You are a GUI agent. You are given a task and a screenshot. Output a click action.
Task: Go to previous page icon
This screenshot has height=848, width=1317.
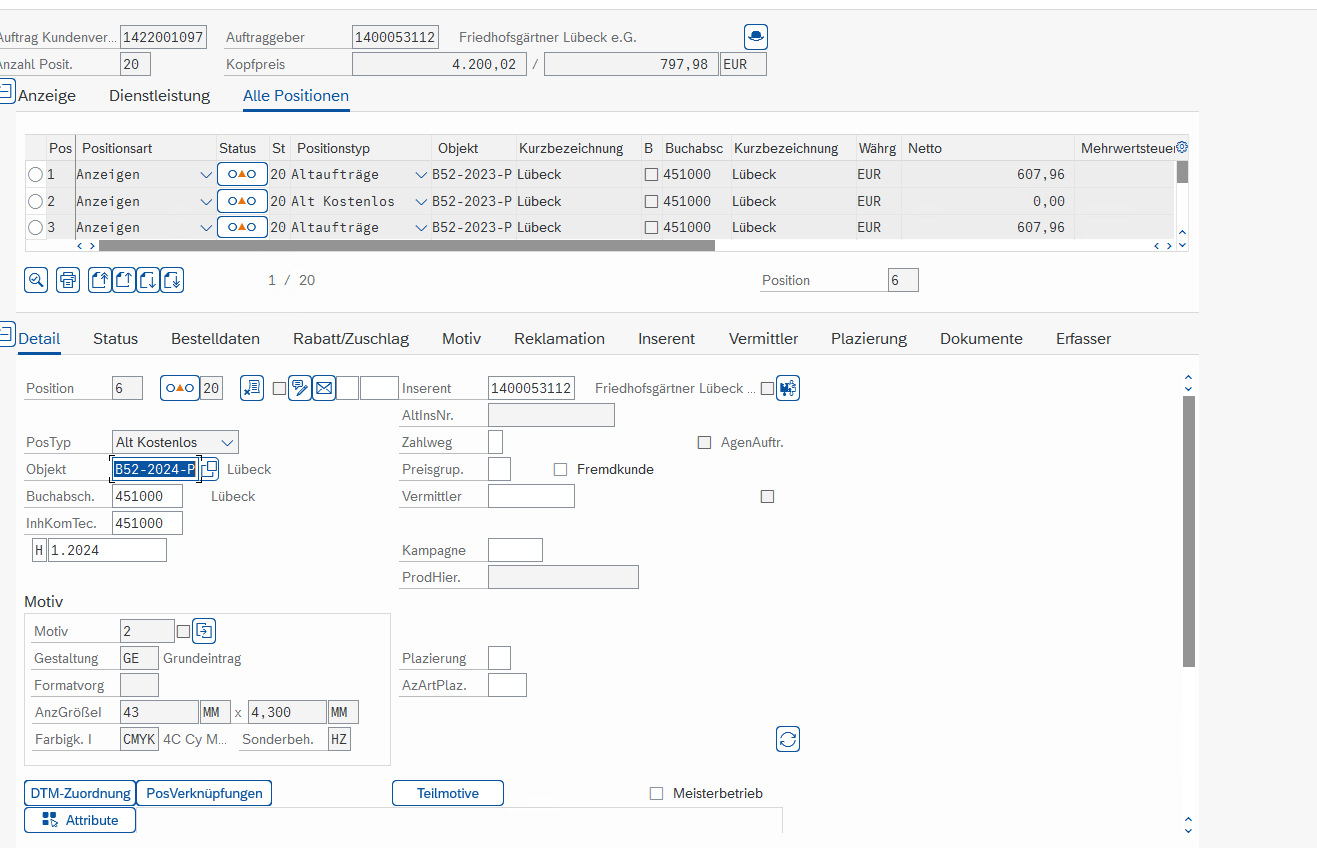pos(124,280)
